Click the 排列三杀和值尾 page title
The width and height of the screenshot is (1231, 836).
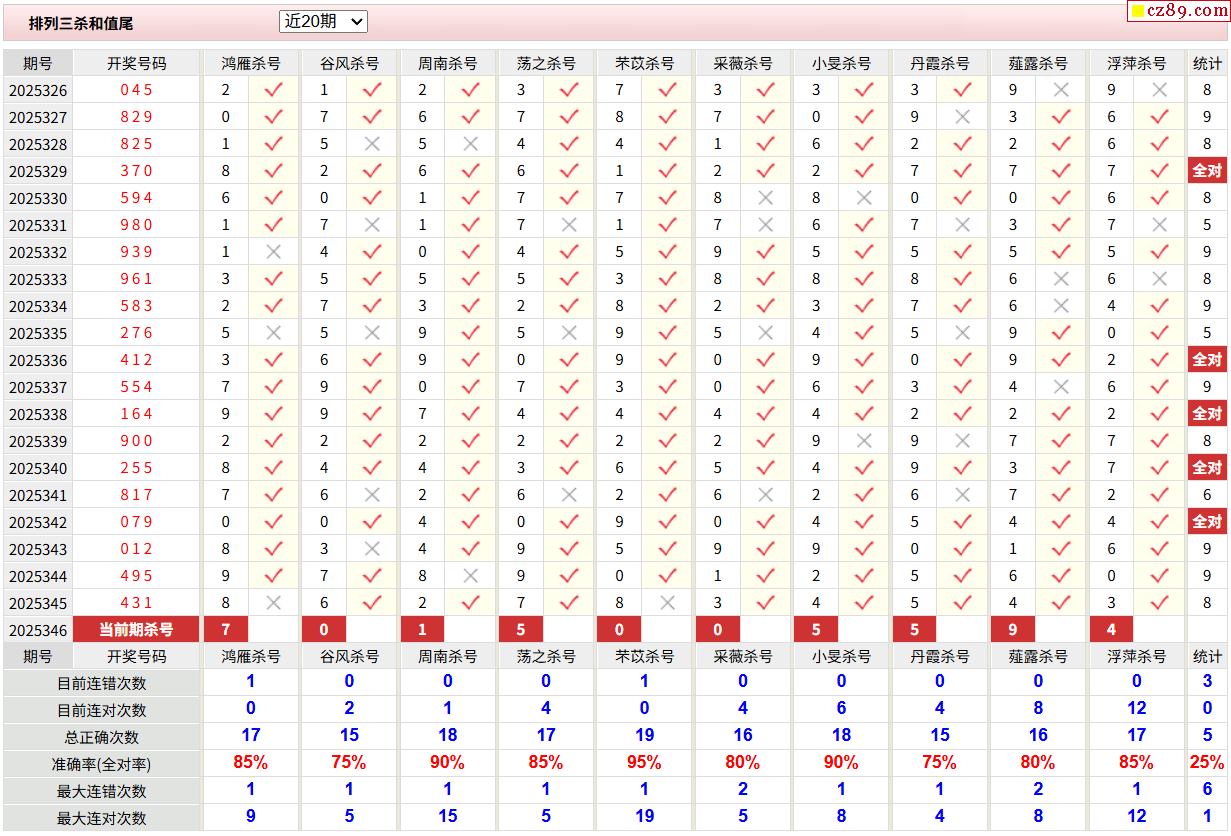click(81, 23)
